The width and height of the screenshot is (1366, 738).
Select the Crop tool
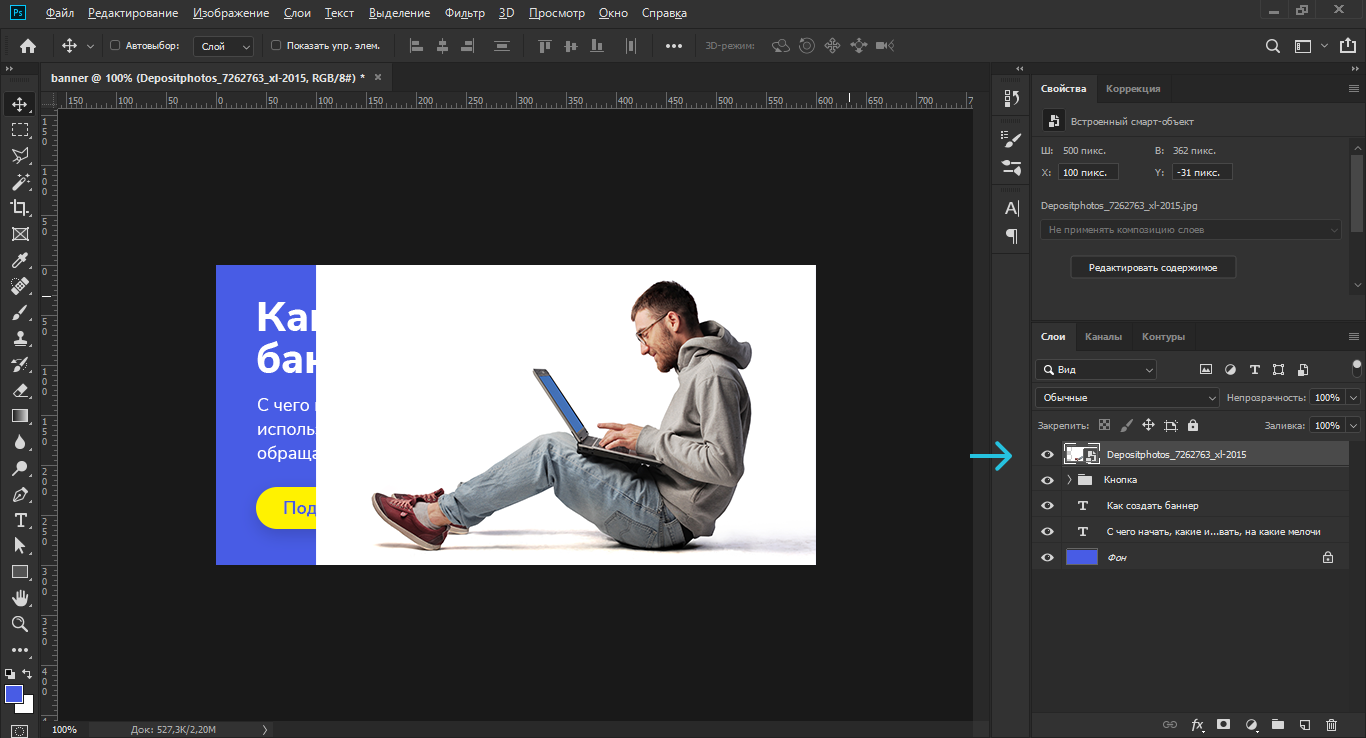pos(19,208)
